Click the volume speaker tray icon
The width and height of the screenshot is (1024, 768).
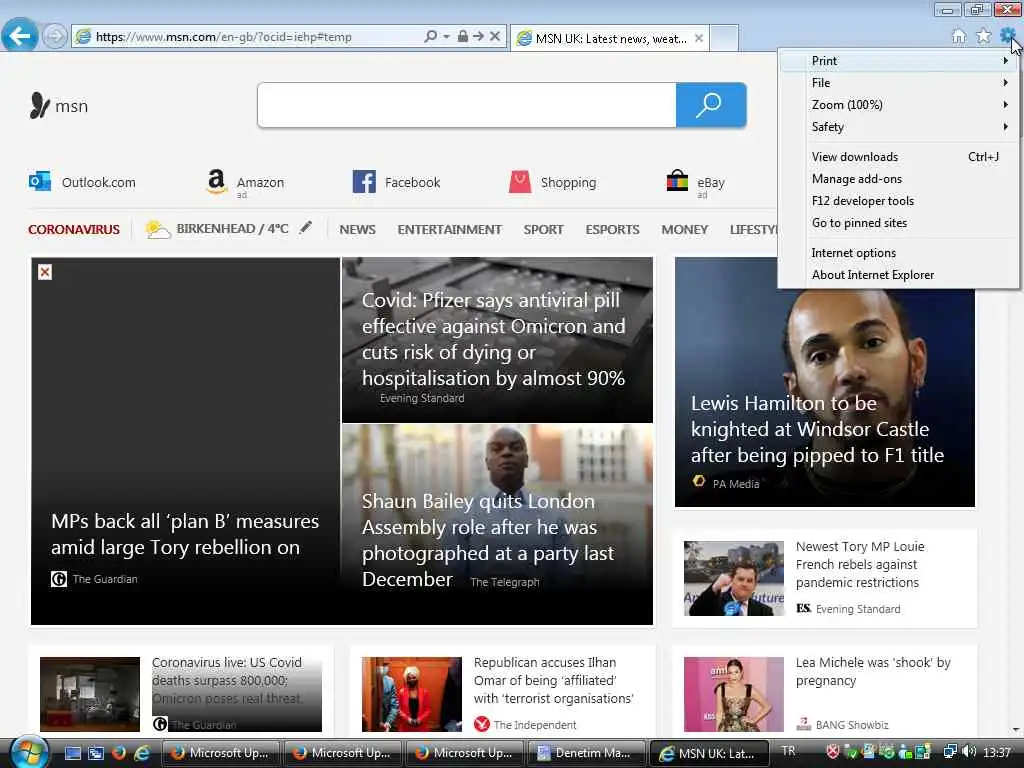point(968,752)
